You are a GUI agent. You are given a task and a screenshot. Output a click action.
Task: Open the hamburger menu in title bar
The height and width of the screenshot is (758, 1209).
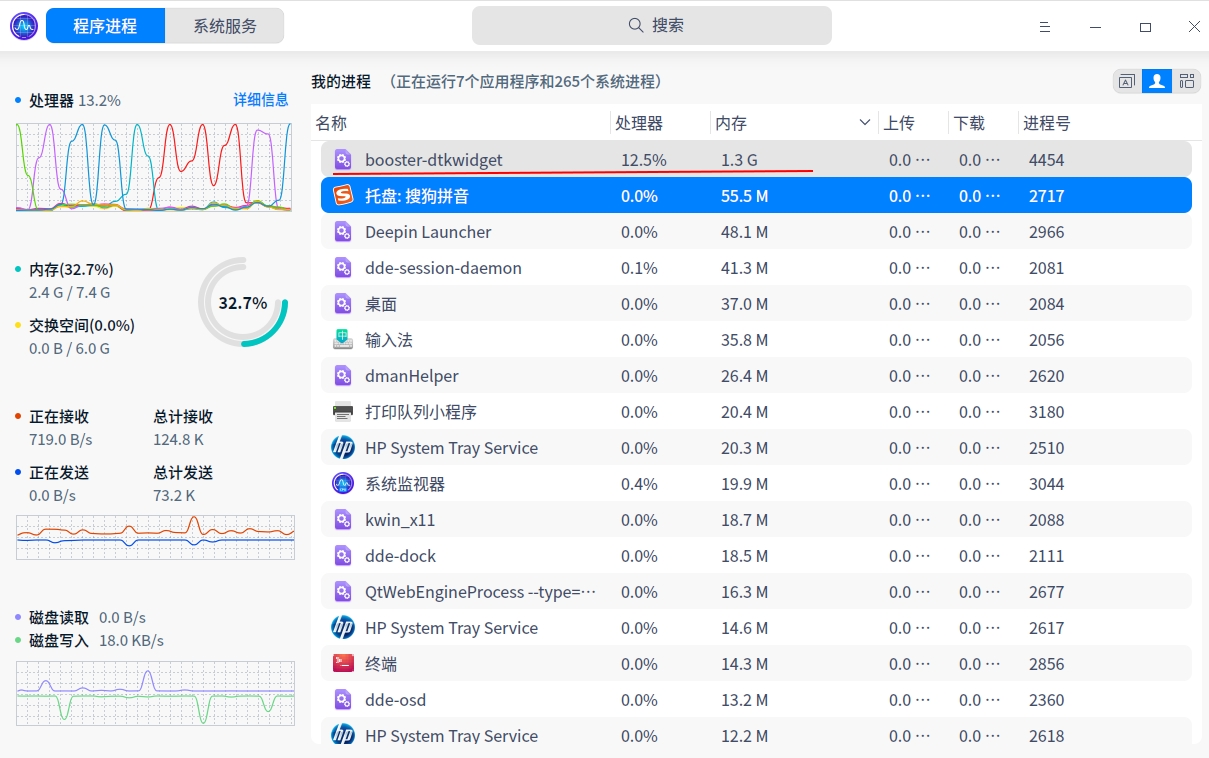[x=1044, y=27]
